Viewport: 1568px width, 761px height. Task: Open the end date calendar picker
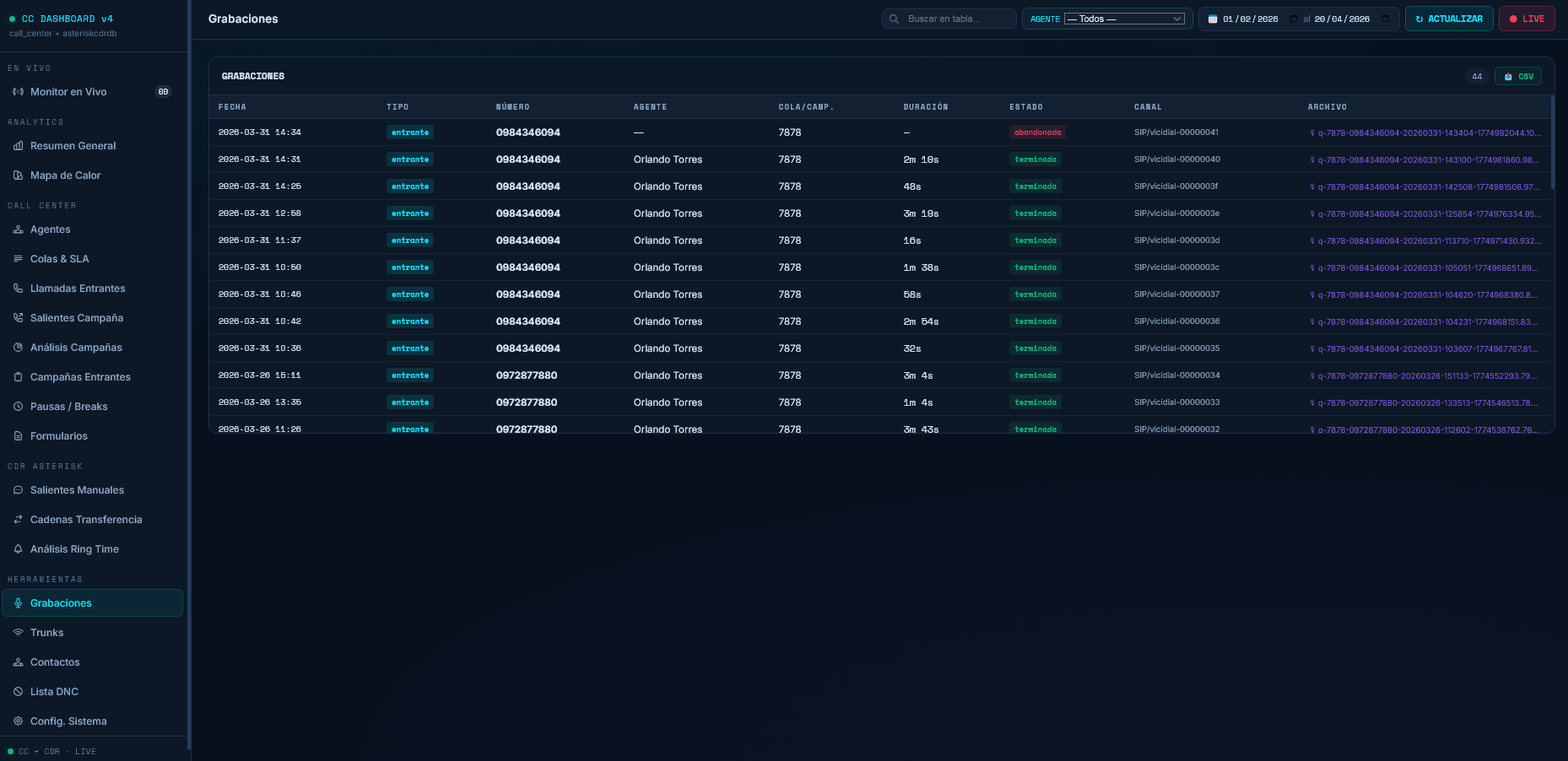click(x=1385, y=19)
